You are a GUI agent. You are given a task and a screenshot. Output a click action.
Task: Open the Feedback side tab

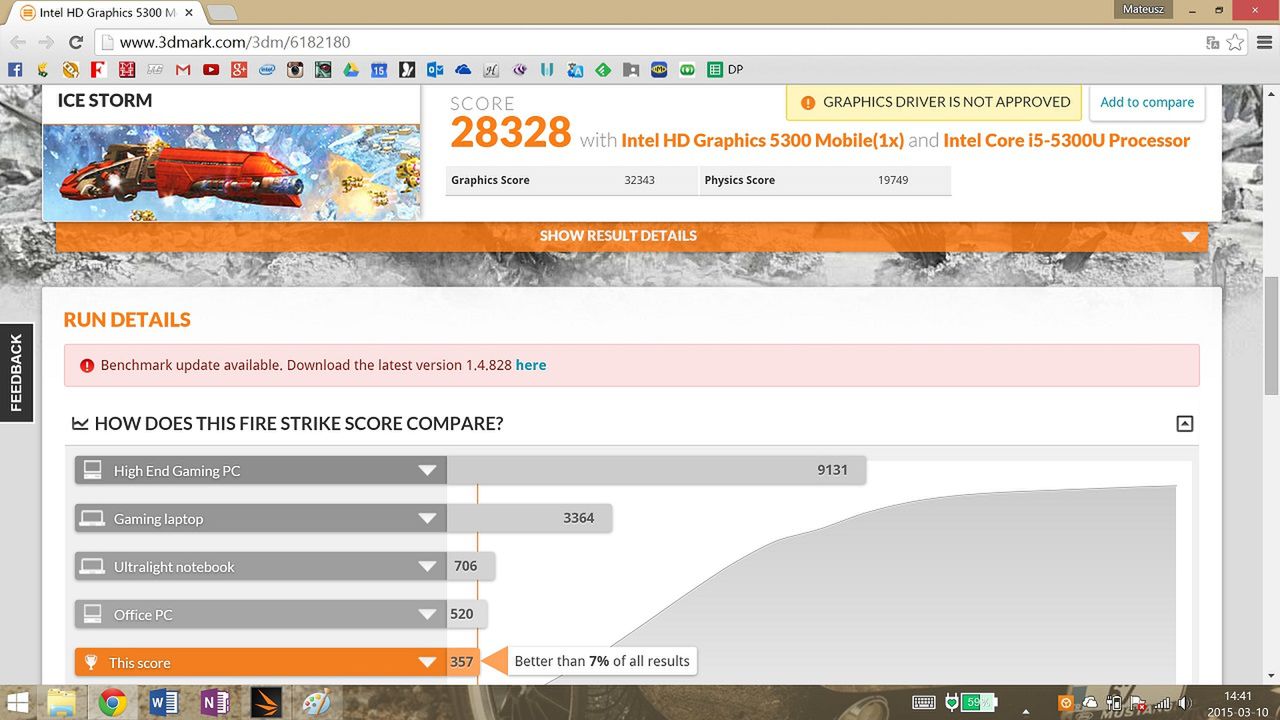pos(16,373)
